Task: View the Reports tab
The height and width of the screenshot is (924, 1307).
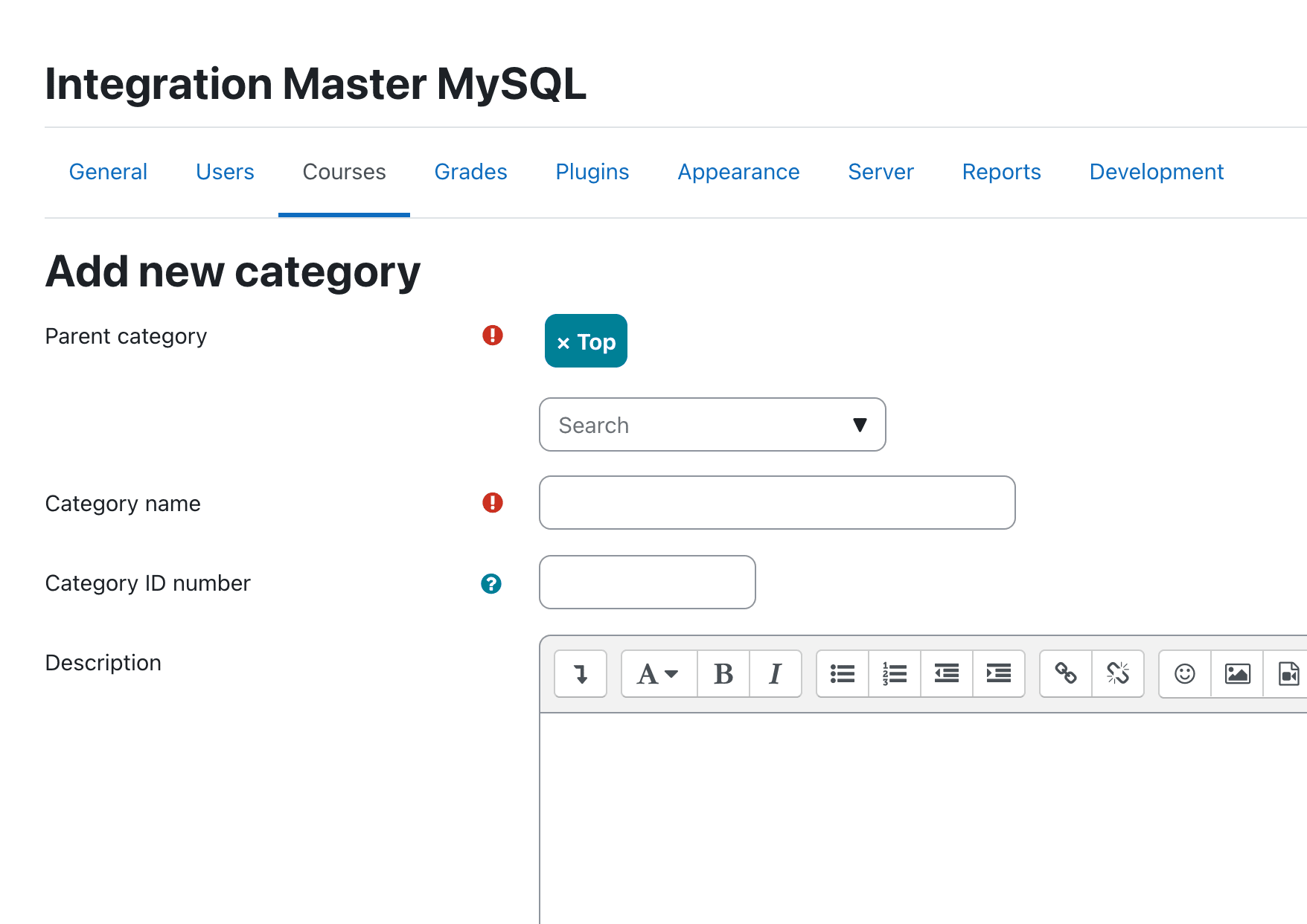Action: pos(1001,172)
